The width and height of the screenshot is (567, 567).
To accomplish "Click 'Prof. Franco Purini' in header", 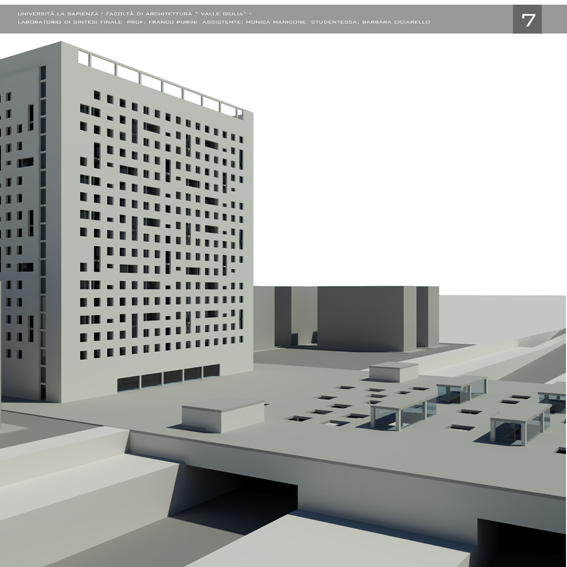I will (161, 22).
